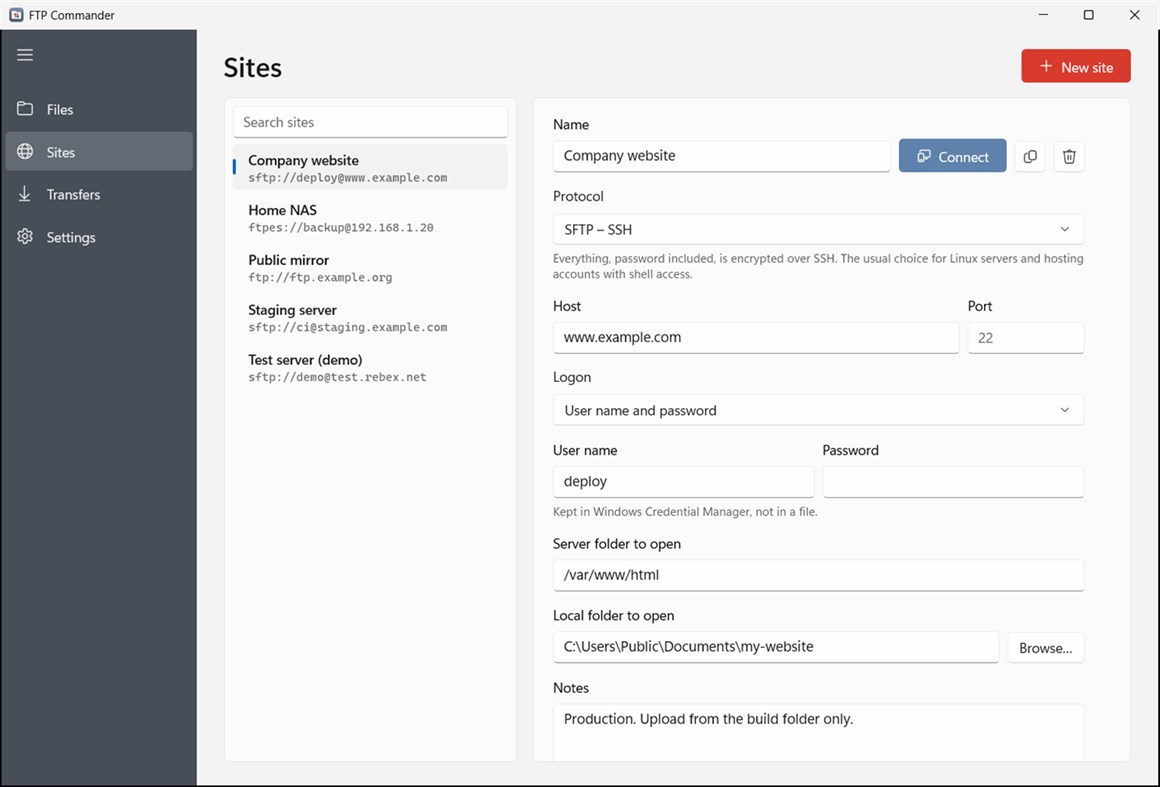Create a new site
Screen dimensions: 1160x787
(x=1076, y=67)
